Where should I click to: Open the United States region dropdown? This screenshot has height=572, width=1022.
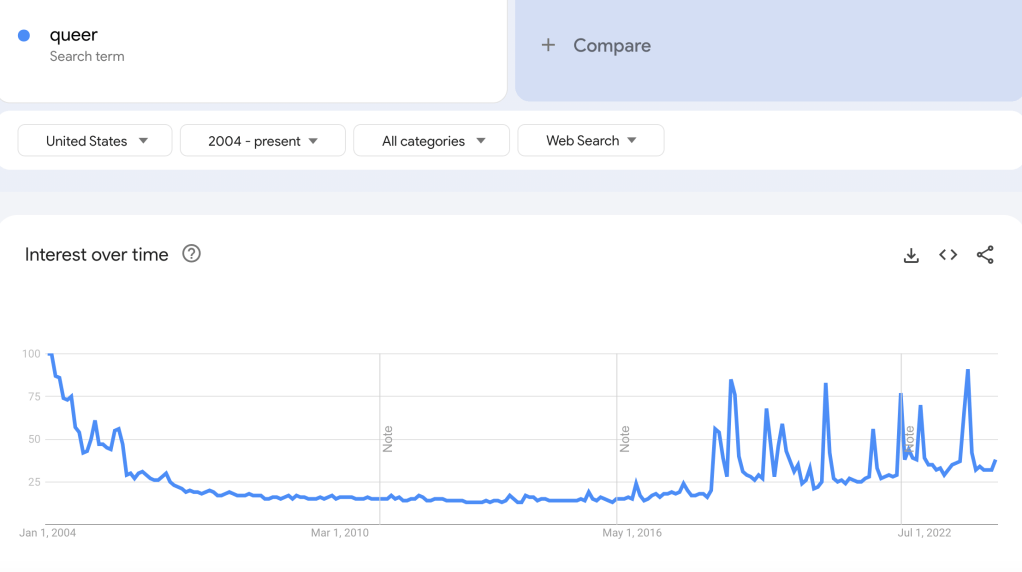95,141
